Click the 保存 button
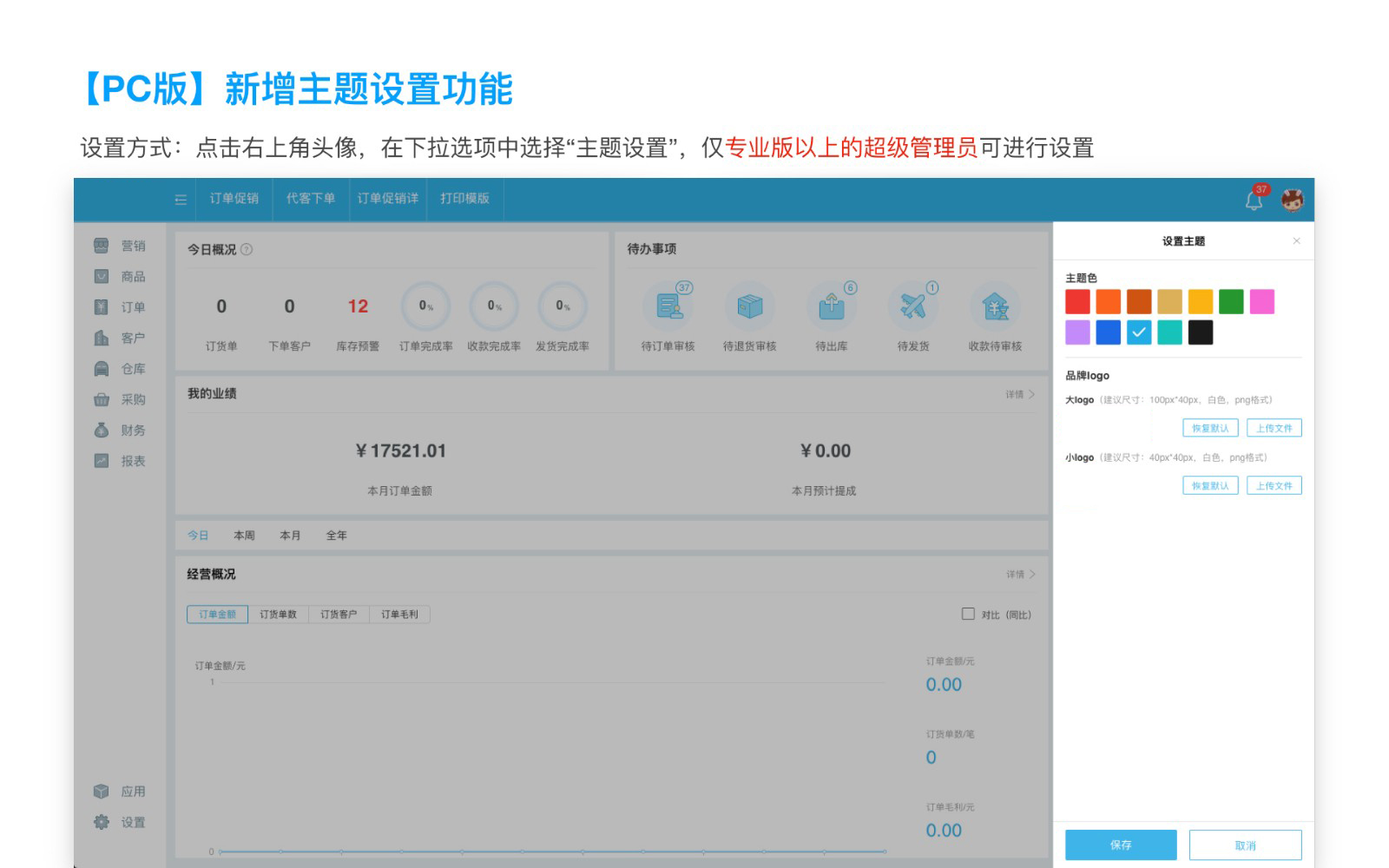Image resolution: width=1389 pixels, height=868 pixels. coord(1120,845)
